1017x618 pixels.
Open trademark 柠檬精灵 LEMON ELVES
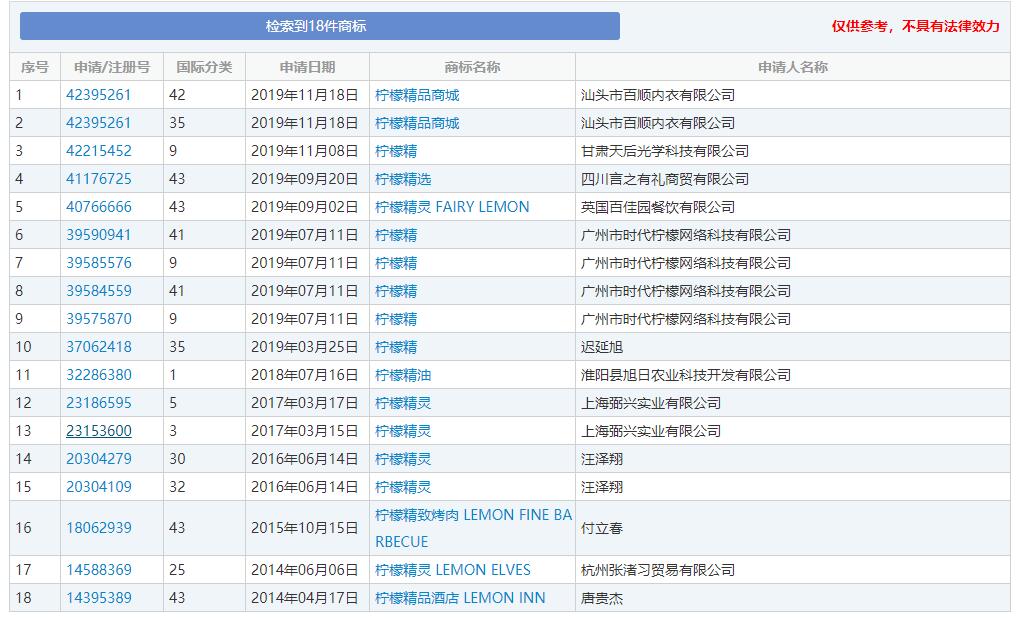pos(452,570)
